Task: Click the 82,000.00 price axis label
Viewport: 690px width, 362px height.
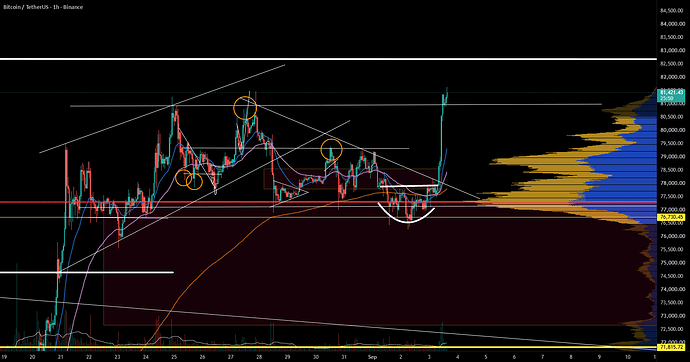Action: [x=673, y=77]
